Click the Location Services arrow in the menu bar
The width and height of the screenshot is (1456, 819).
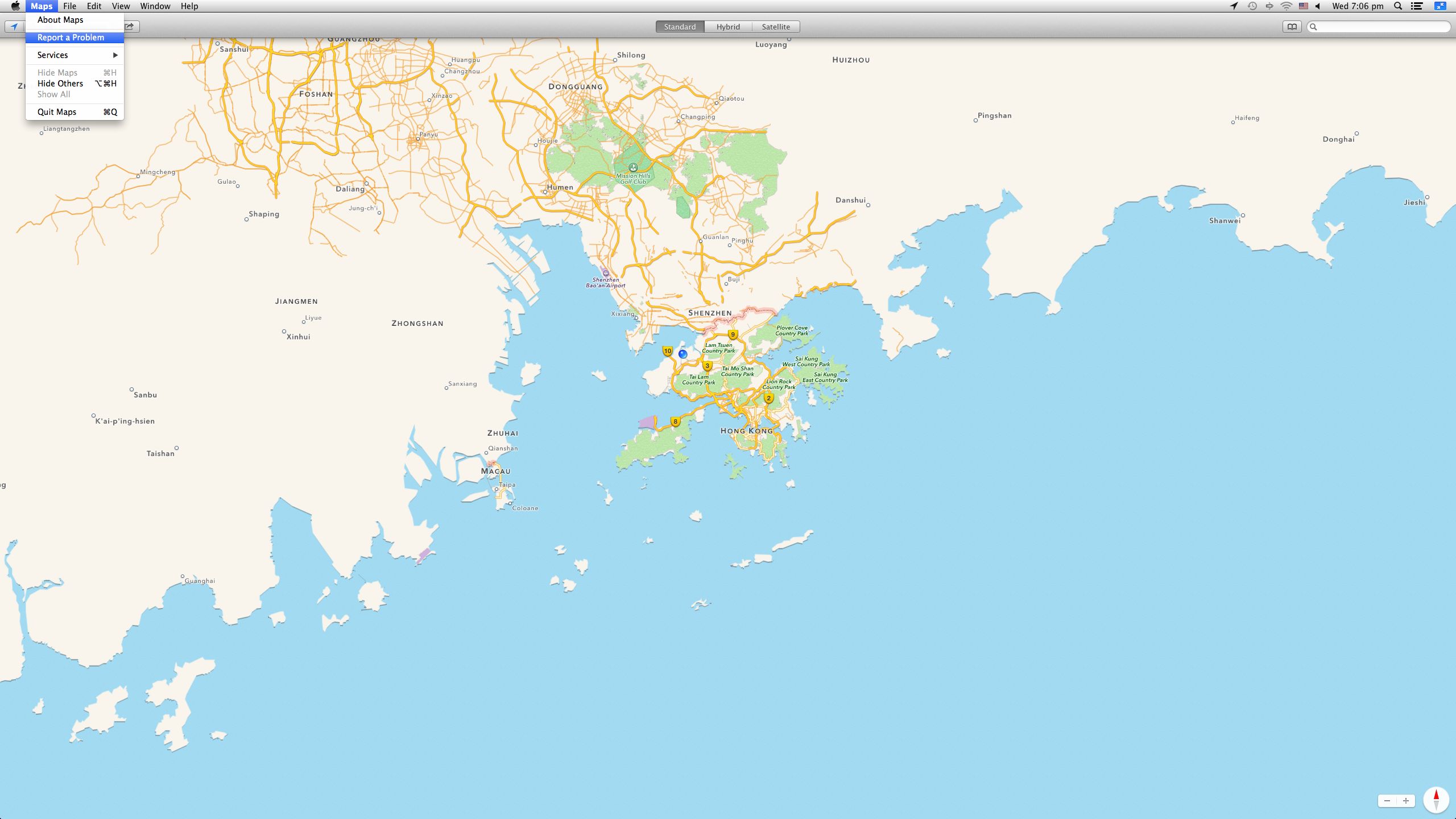coord(1234,6)
